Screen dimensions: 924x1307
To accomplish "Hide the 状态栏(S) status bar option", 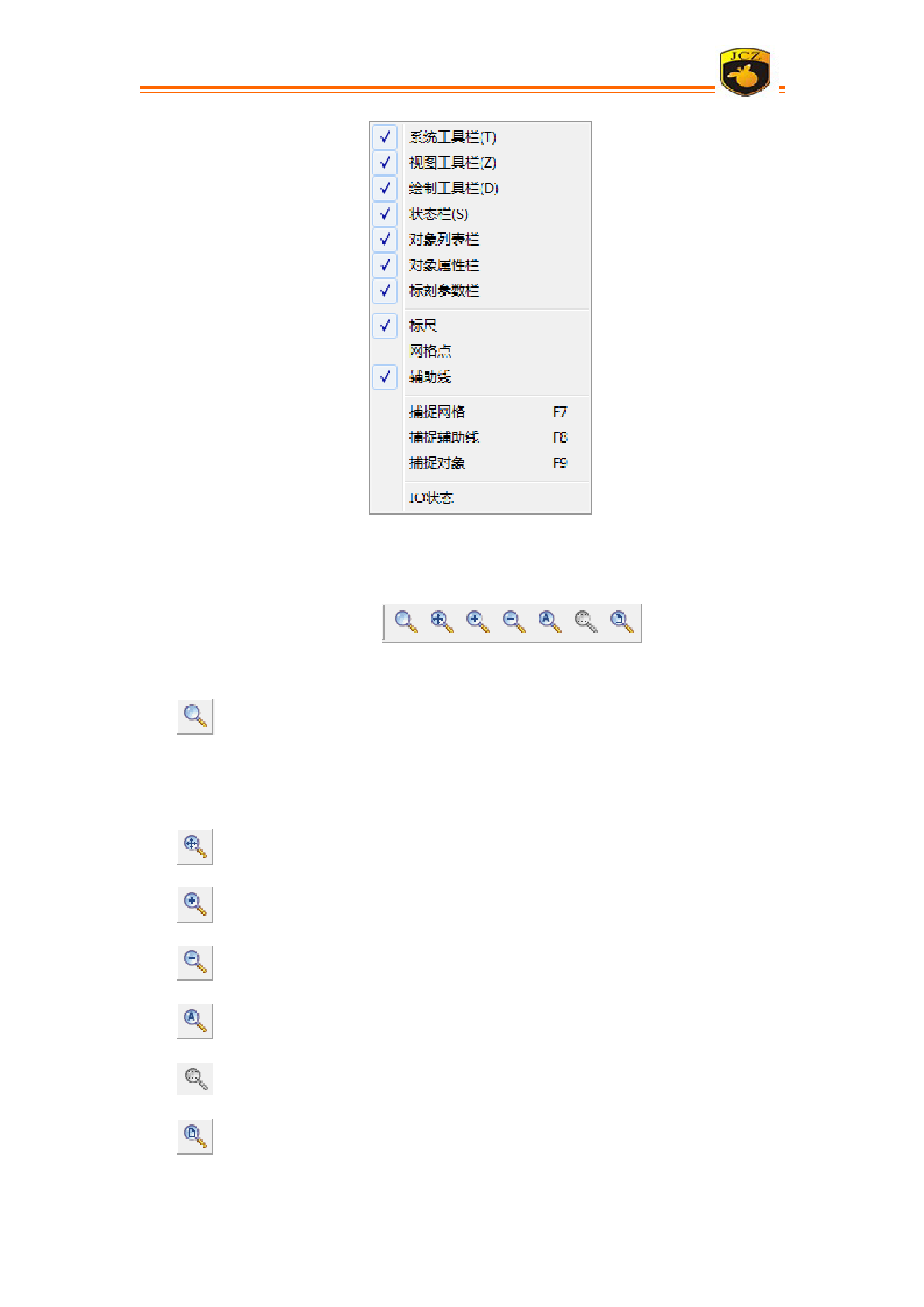I will coord(438,215).
